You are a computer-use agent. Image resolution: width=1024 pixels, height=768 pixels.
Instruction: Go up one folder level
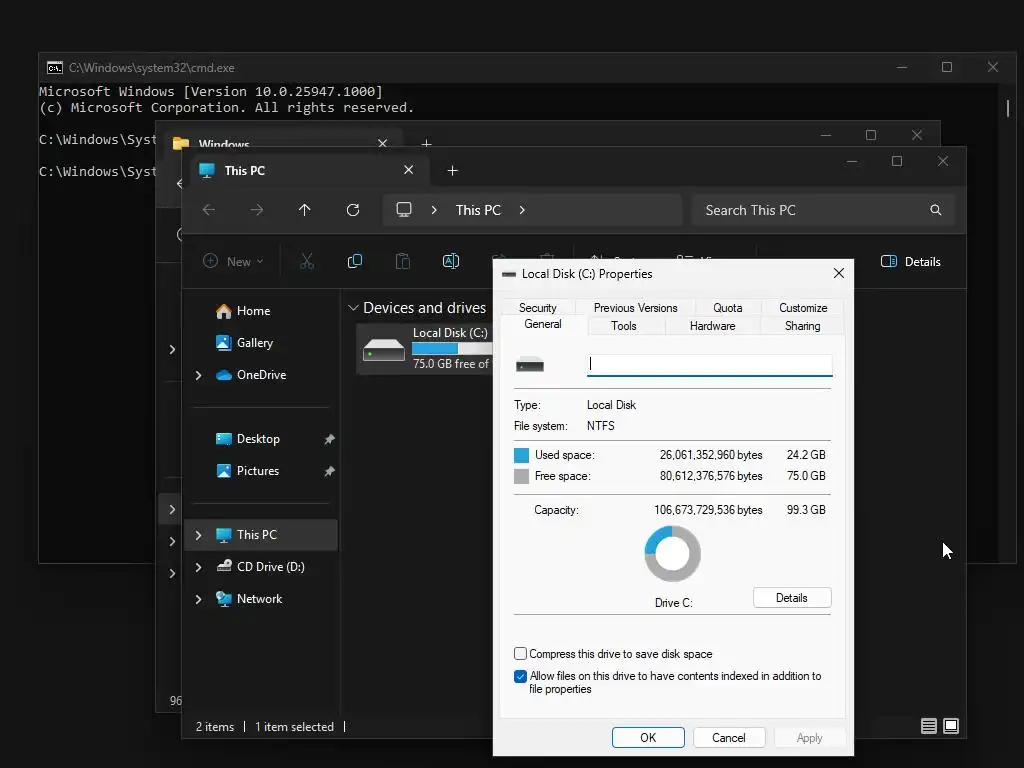coord(304,210)
